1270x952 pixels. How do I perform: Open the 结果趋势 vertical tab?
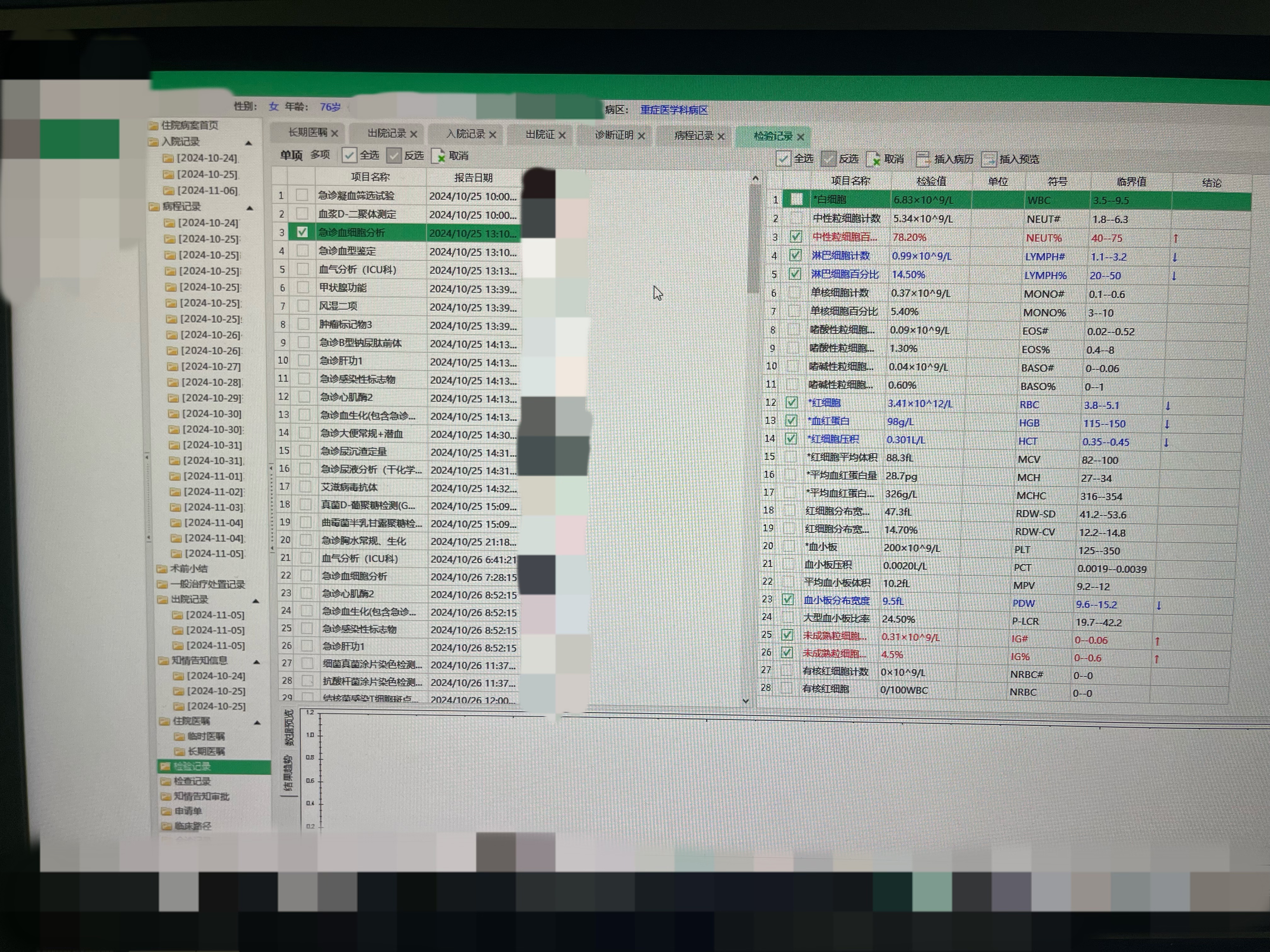(288, 773)
